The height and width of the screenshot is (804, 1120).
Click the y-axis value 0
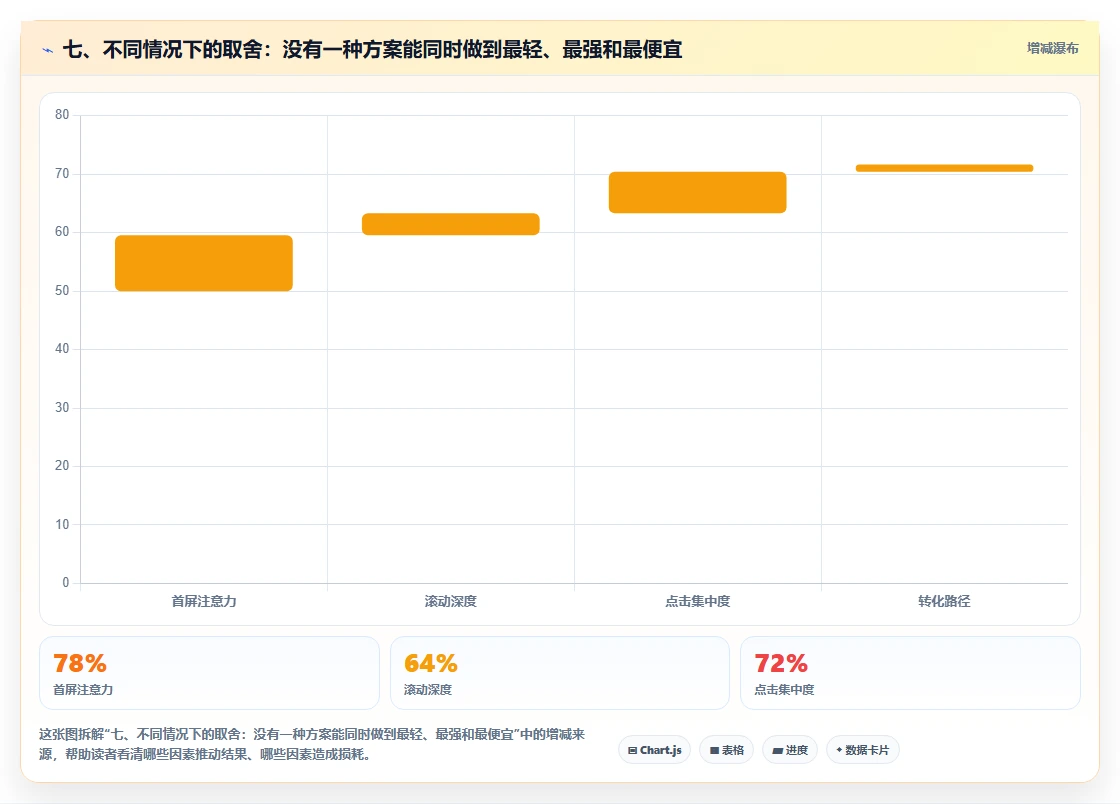pos(66,583)
